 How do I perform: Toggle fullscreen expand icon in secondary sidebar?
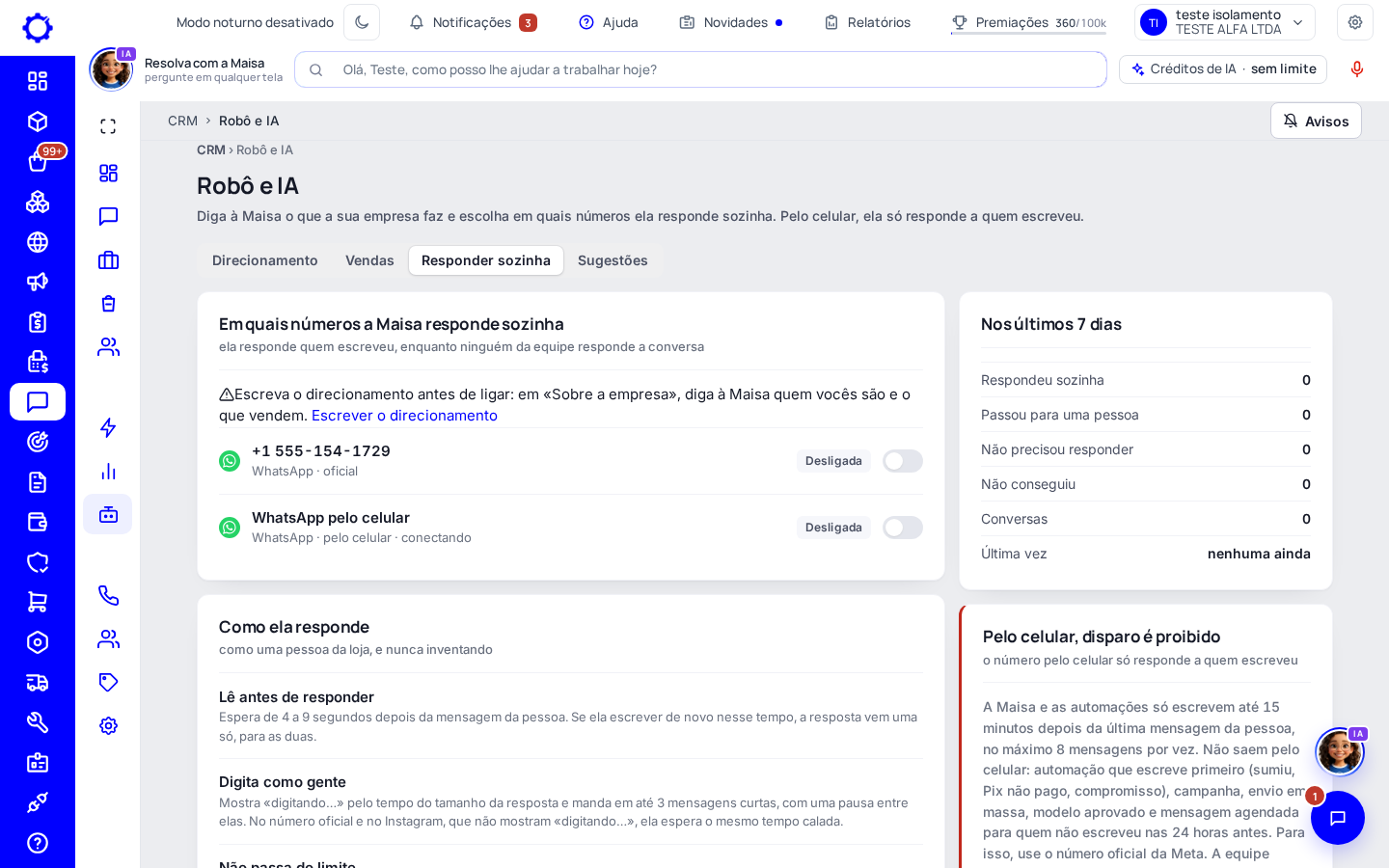108,126
